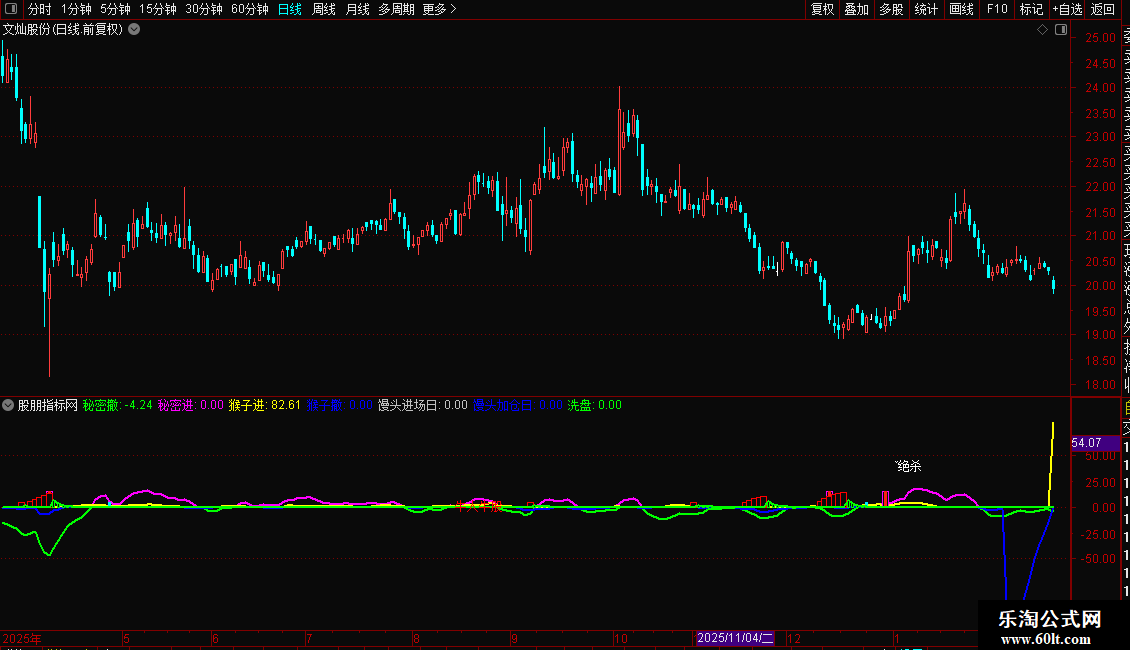Activate the 画线 drawing tool

click(x=961, y=9)
